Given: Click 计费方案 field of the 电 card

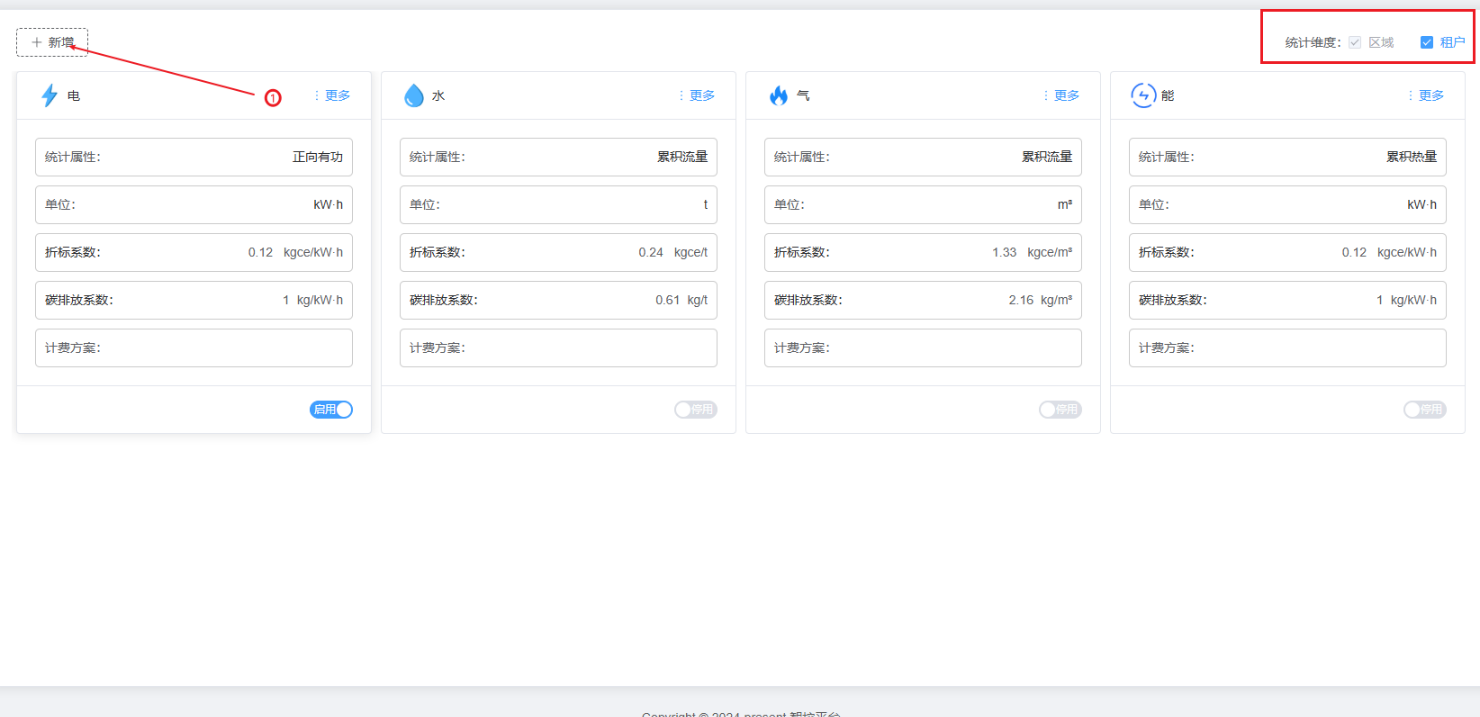Looking at the screenshot, I should [194, 348].
